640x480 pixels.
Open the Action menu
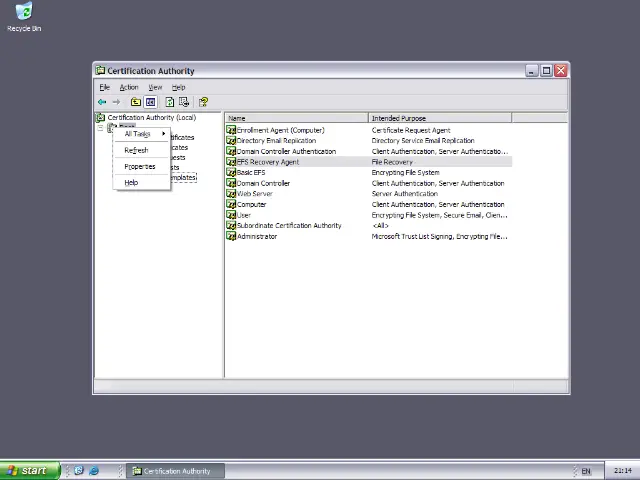click(x=129, y=87)
